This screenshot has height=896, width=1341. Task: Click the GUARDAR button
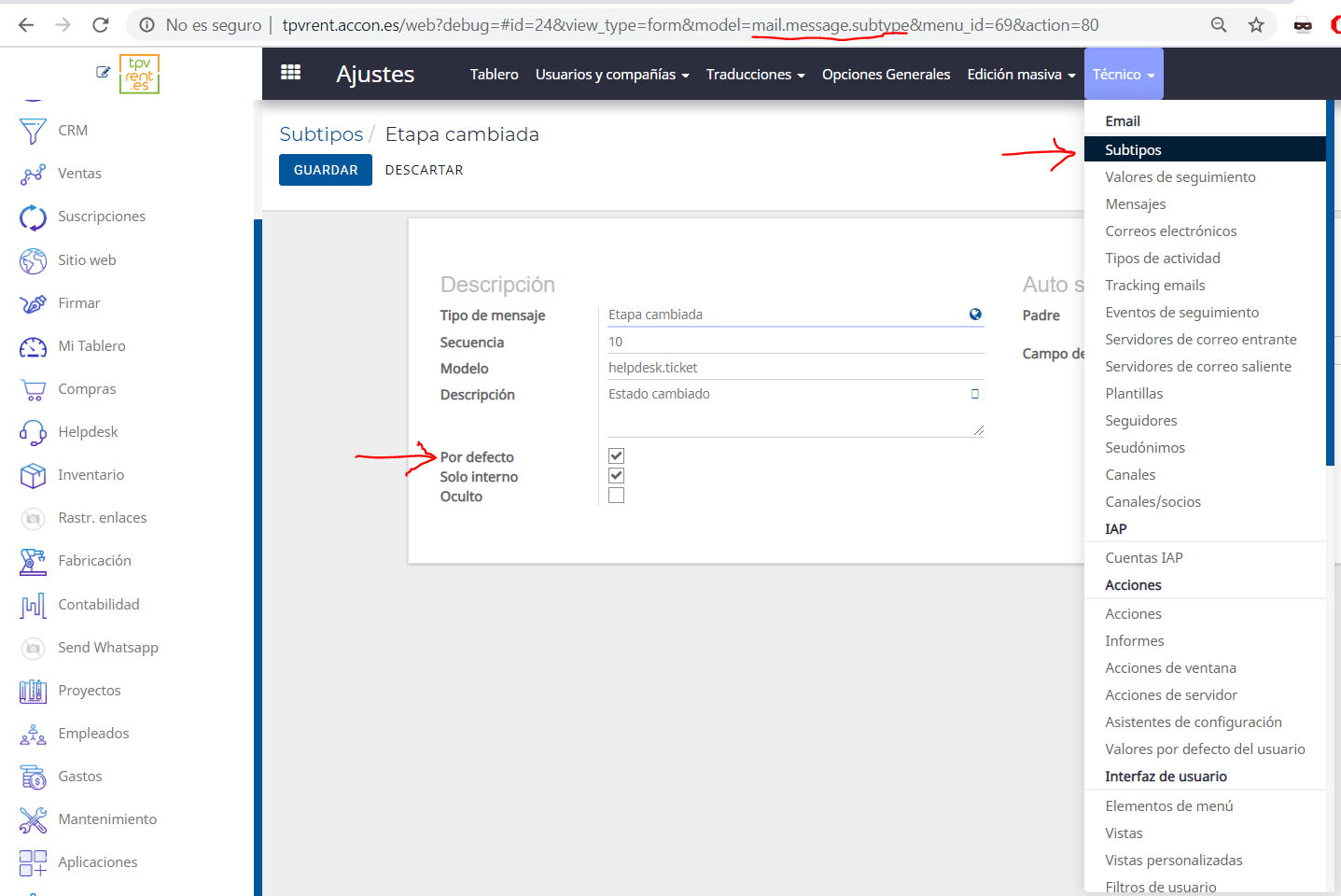tap(326, 170)
